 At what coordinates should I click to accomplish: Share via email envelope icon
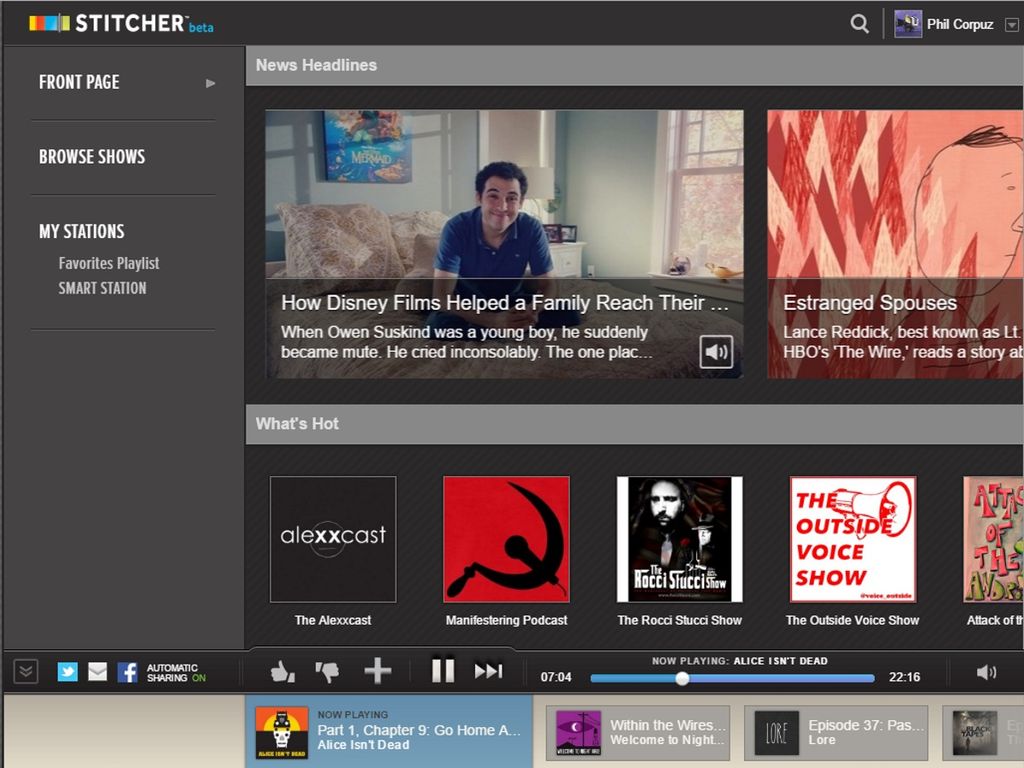pos(97,671)
